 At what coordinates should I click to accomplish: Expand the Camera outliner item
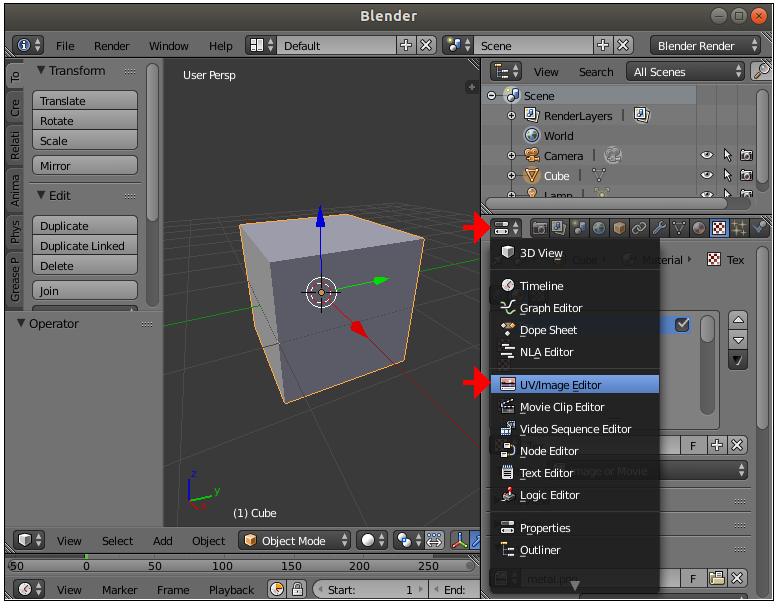point(511,156)
